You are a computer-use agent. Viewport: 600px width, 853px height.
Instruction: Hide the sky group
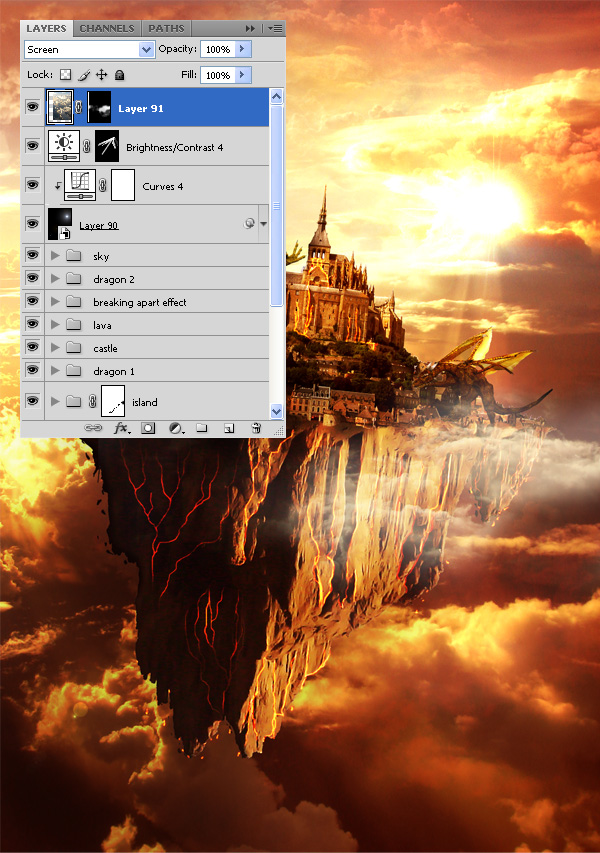click(33, 255)
